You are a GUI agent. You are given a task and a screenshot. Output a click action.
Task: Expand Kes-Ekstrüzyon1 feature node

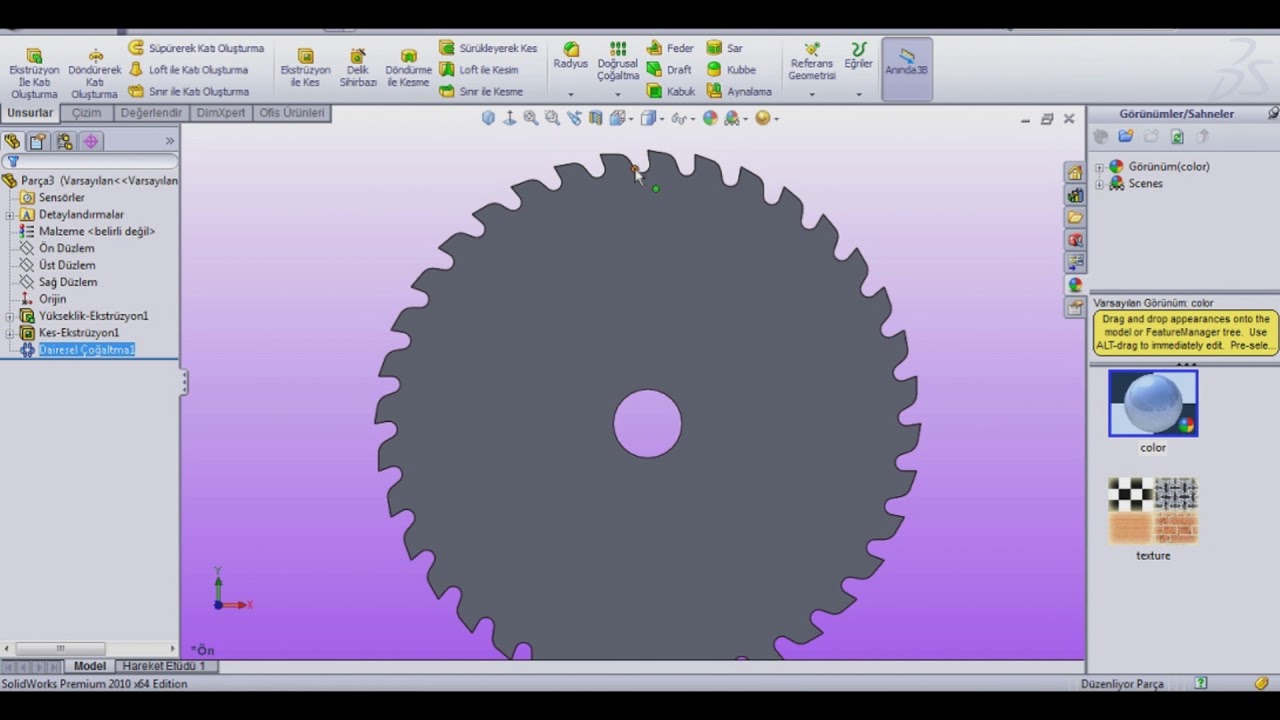tap(10, 333)
